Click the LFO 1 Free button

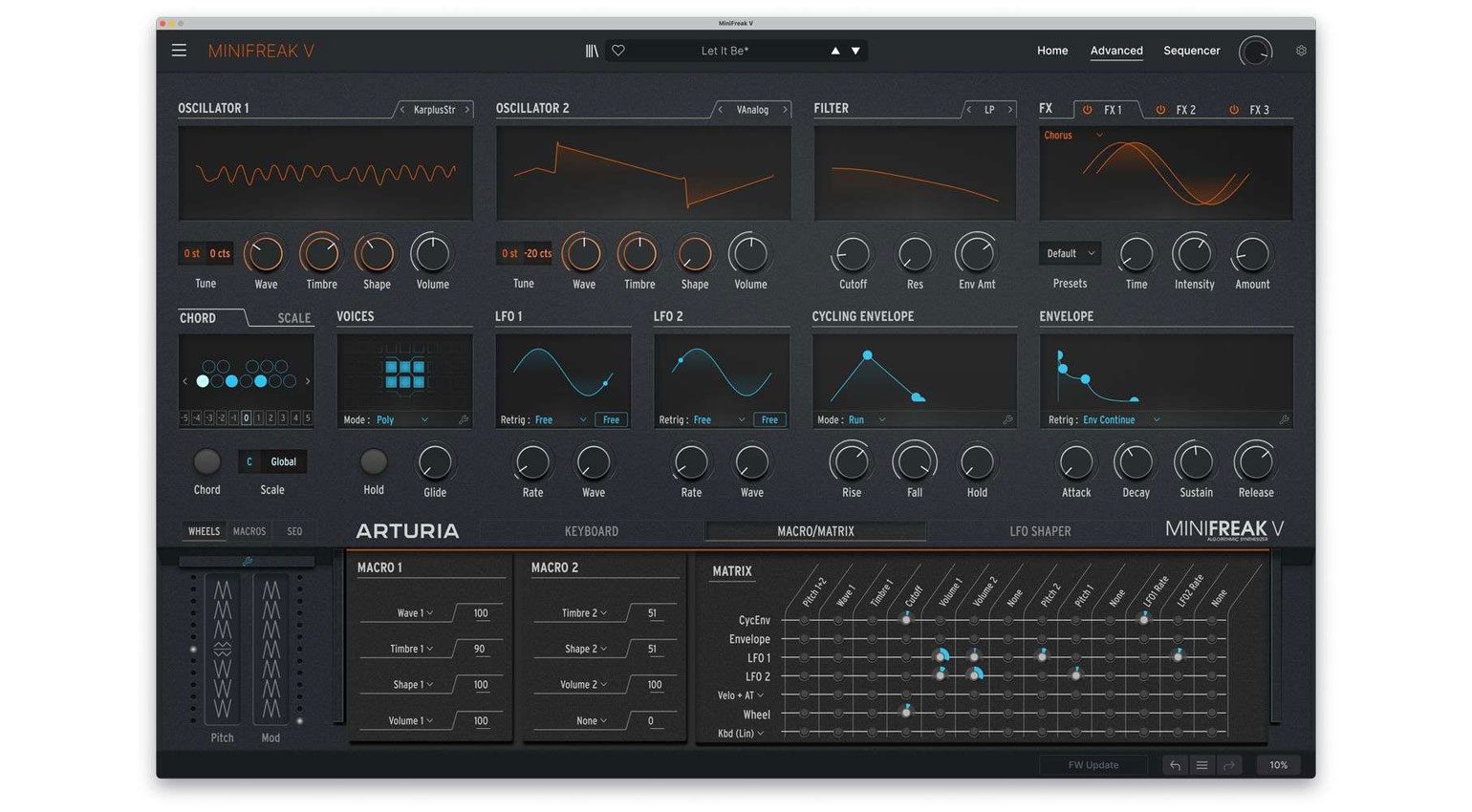point(611,420)
